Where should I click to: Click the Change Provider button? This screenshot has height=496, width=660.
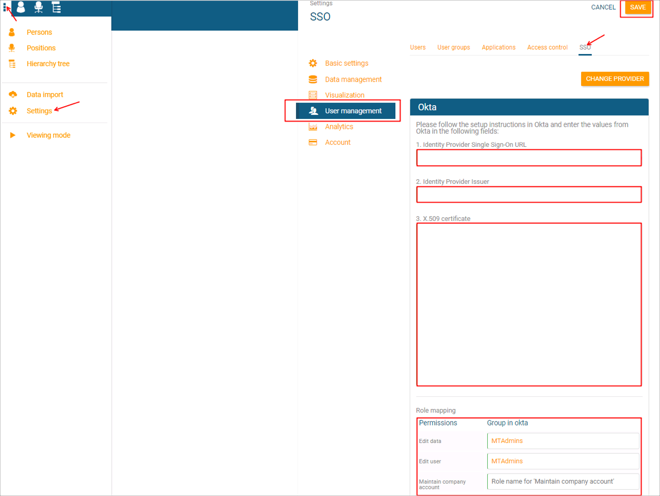(614, 78)
